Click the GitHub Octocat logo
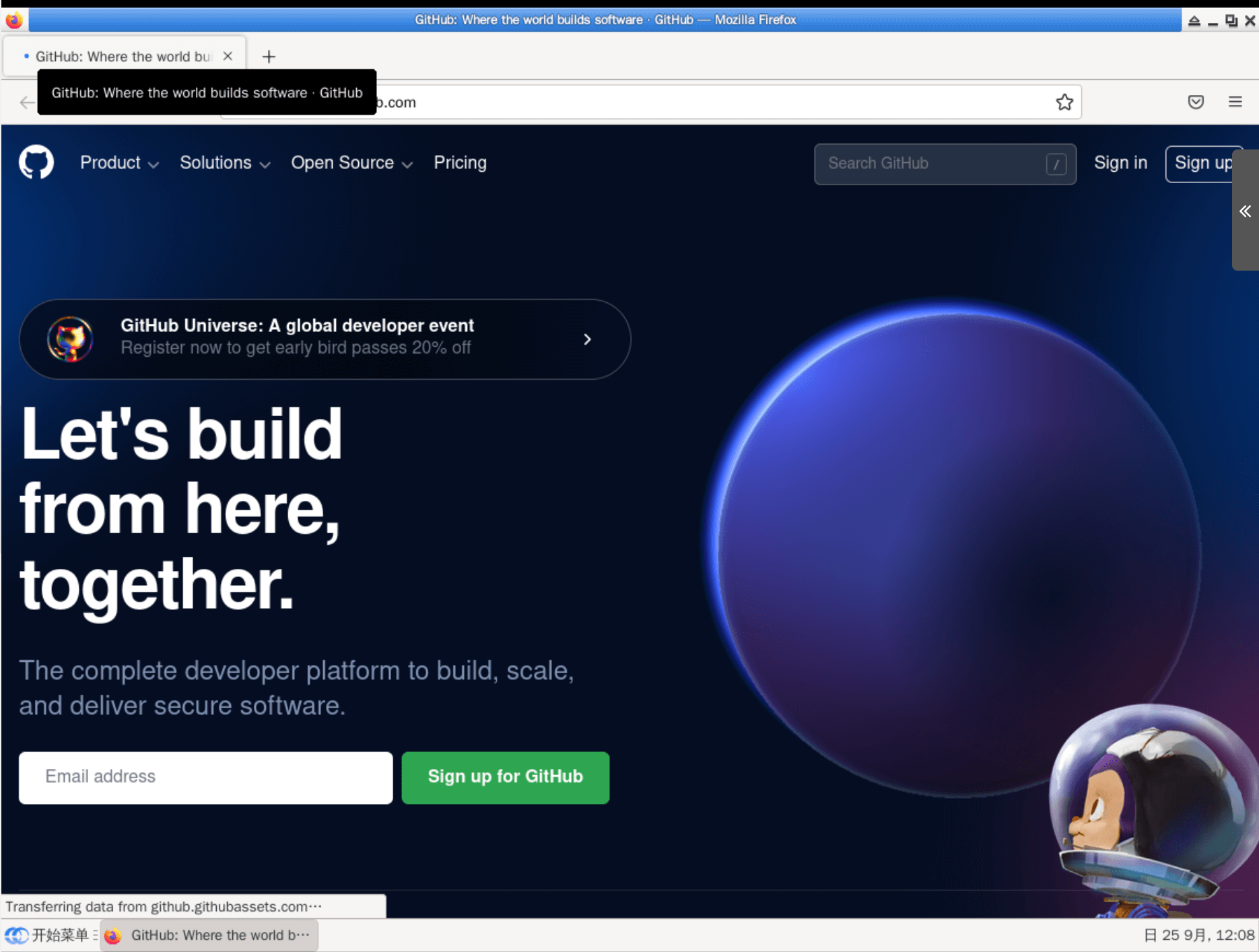The image size is (1259, 952). click(36, 162)
